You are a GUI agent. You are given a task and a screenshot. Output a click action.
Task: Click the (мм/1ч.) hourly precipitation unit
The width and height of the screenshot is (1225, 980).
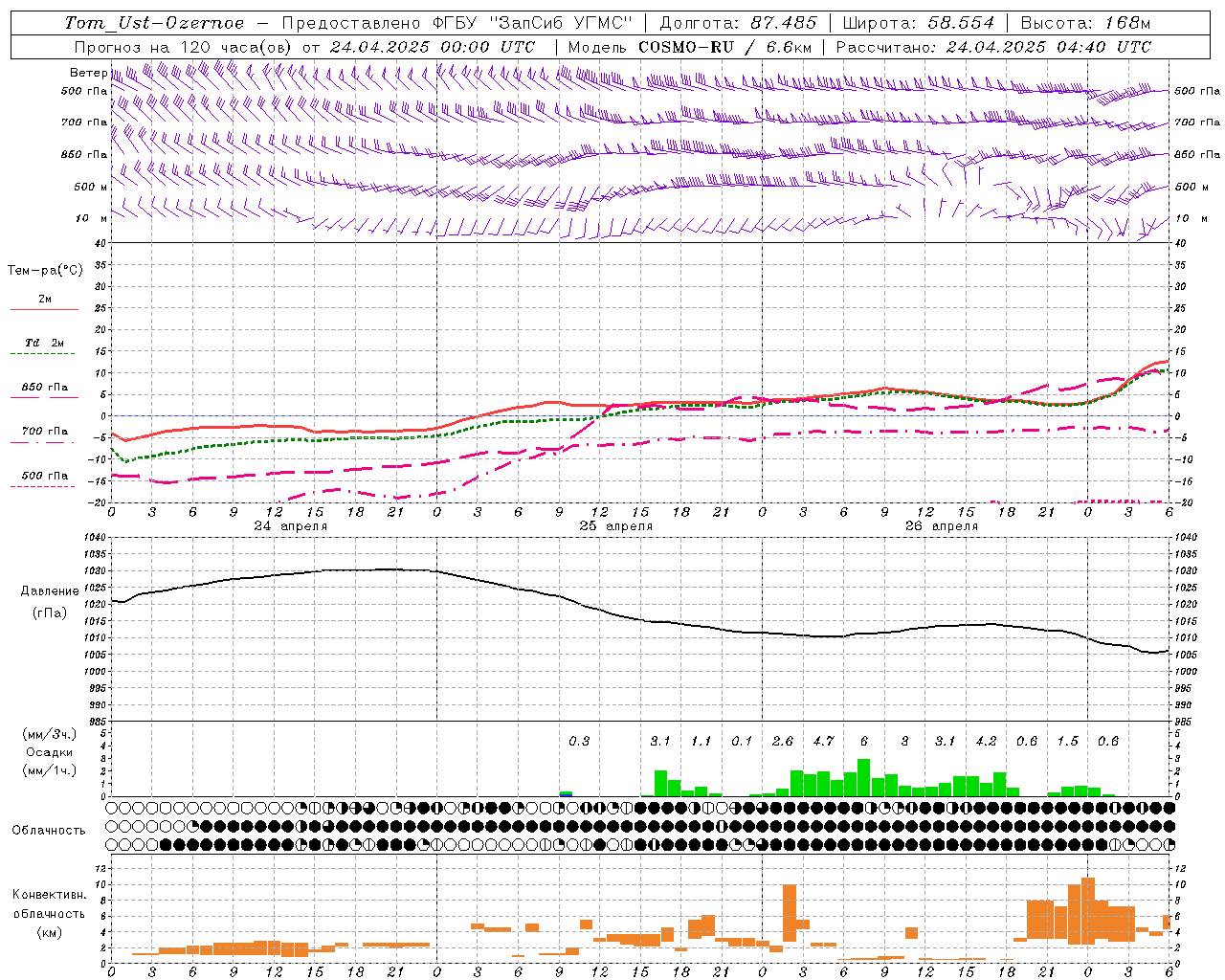(50, 771)
